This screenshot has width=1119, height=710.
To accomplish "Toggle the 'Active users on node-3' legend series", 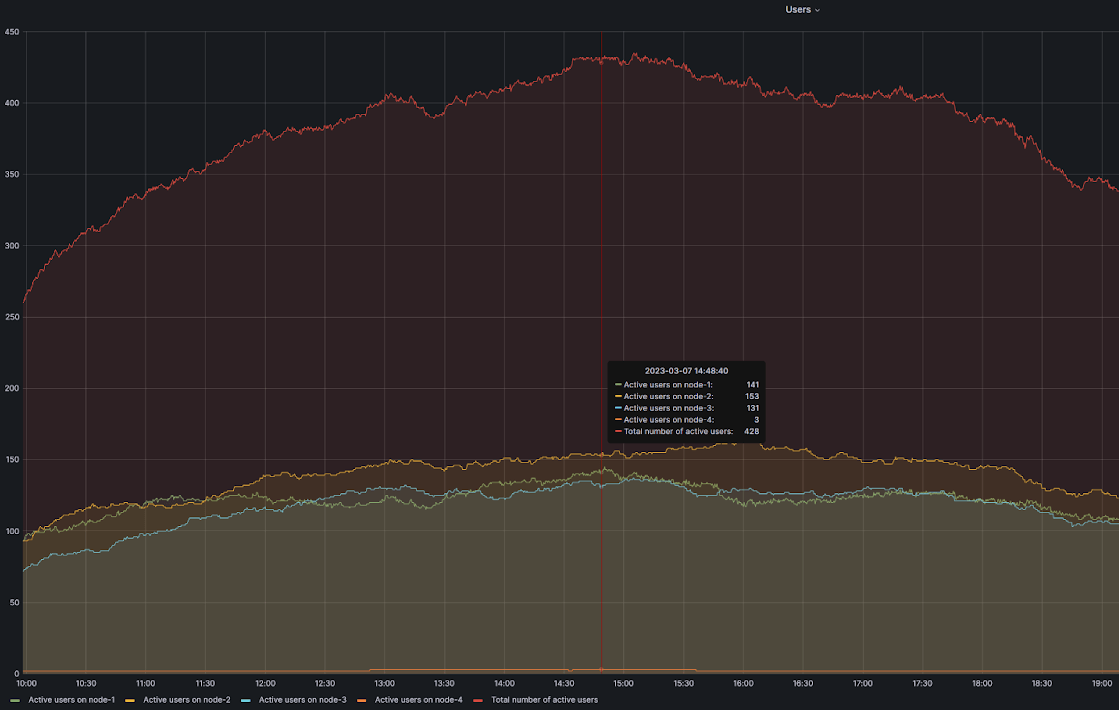I will (302, 700).
